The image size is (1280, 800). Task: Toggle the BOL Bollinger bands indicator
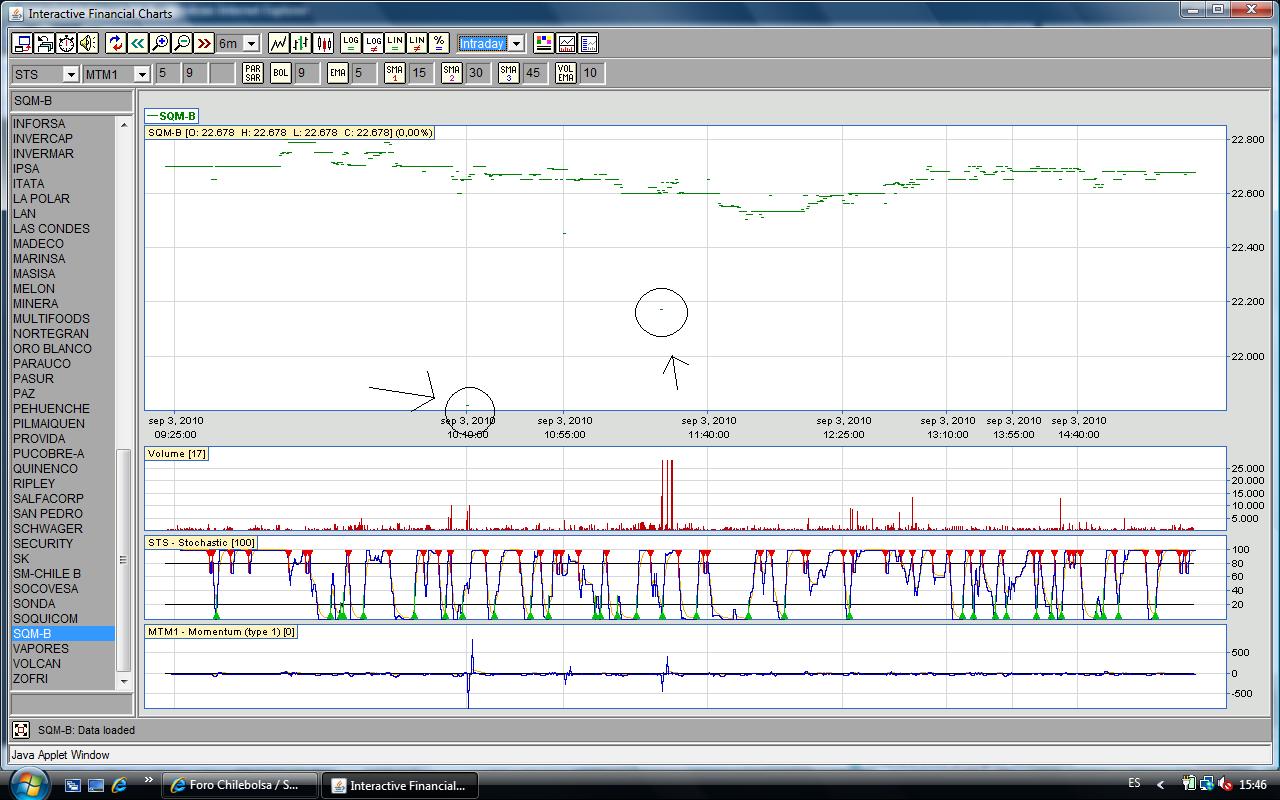pos(281,73)
